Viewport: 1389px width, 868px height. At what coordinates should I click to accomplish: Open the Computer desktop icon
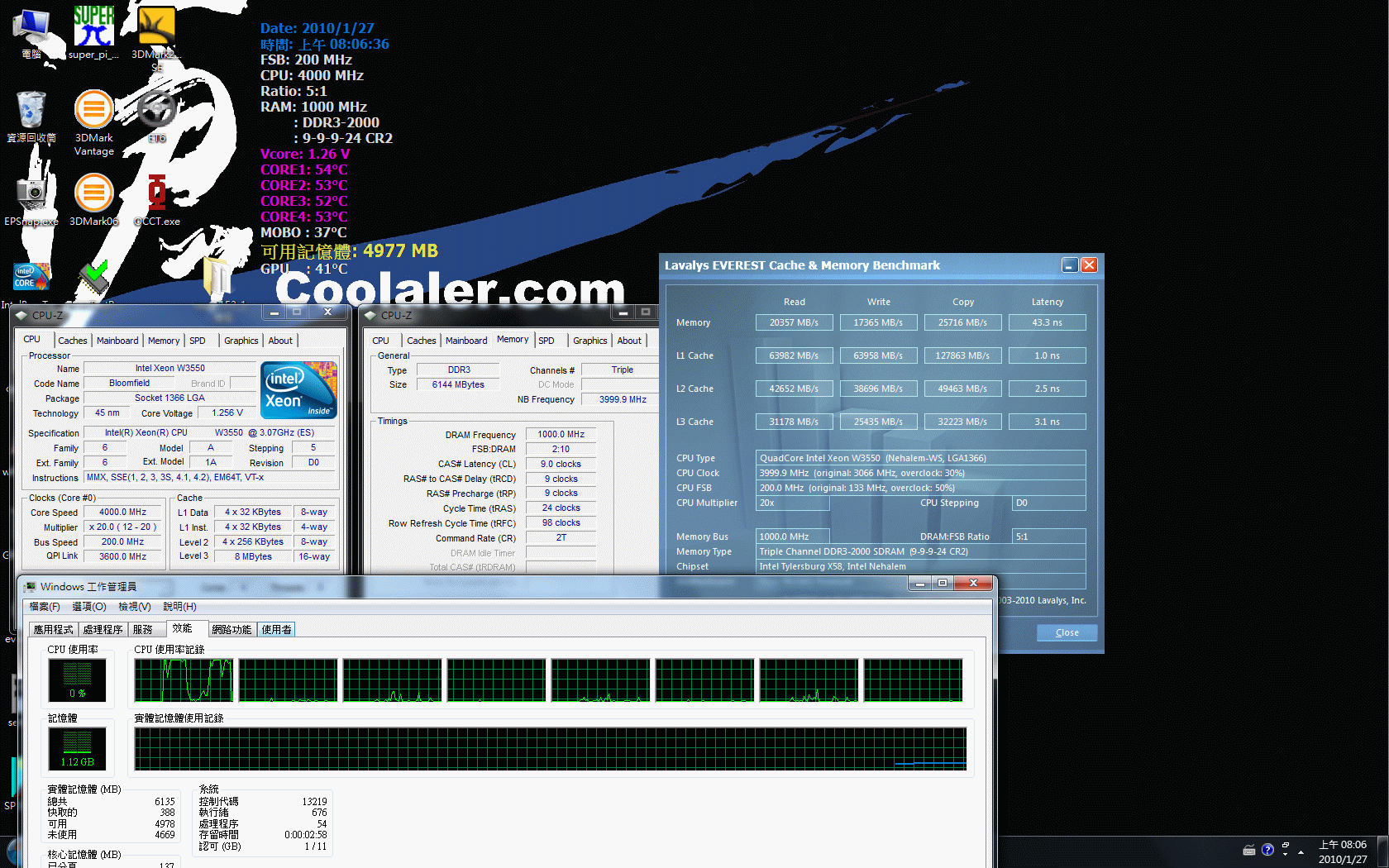[31, 33]
